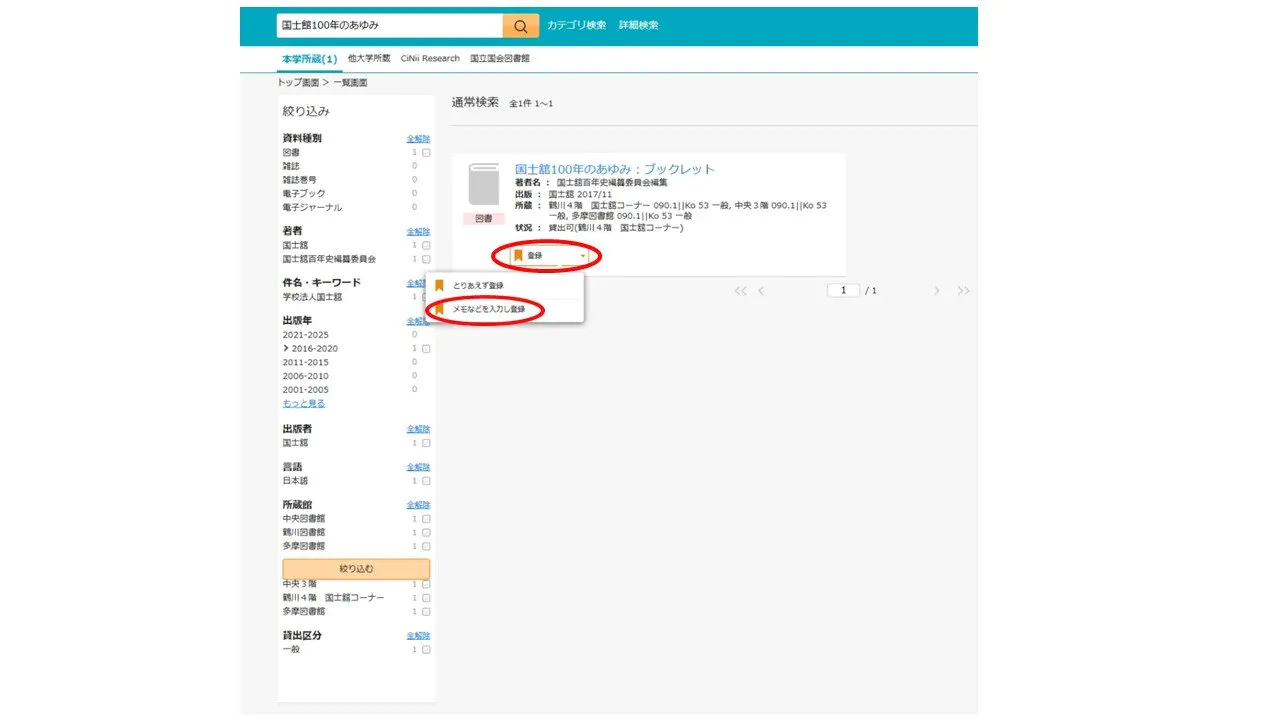Click the 2001-2005 publication year label
The width and height of the screenshot is (1280, 720).
pyautogui.click(x=305, y=390)
